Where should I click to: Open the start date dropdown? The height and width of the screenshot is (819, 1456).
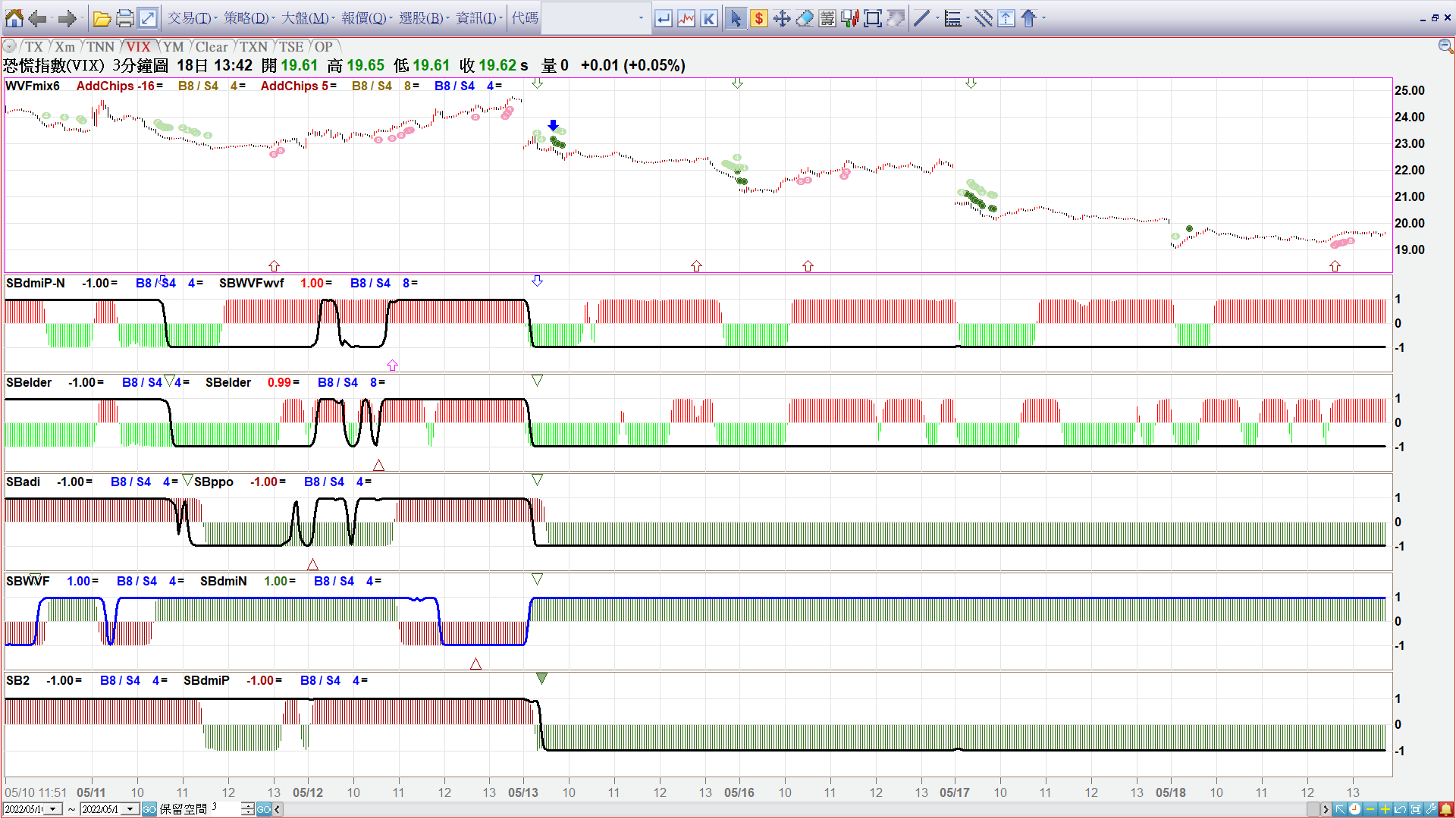tap(53, 809)
